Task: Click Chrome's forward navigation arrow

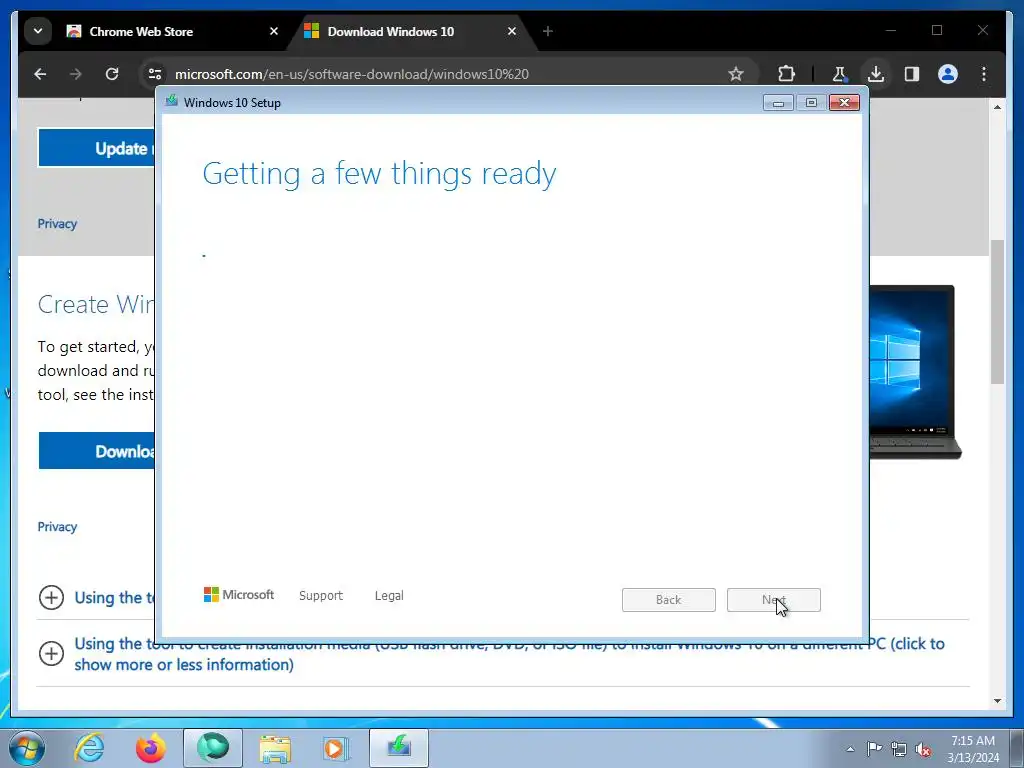Action: tap(76, 74)
